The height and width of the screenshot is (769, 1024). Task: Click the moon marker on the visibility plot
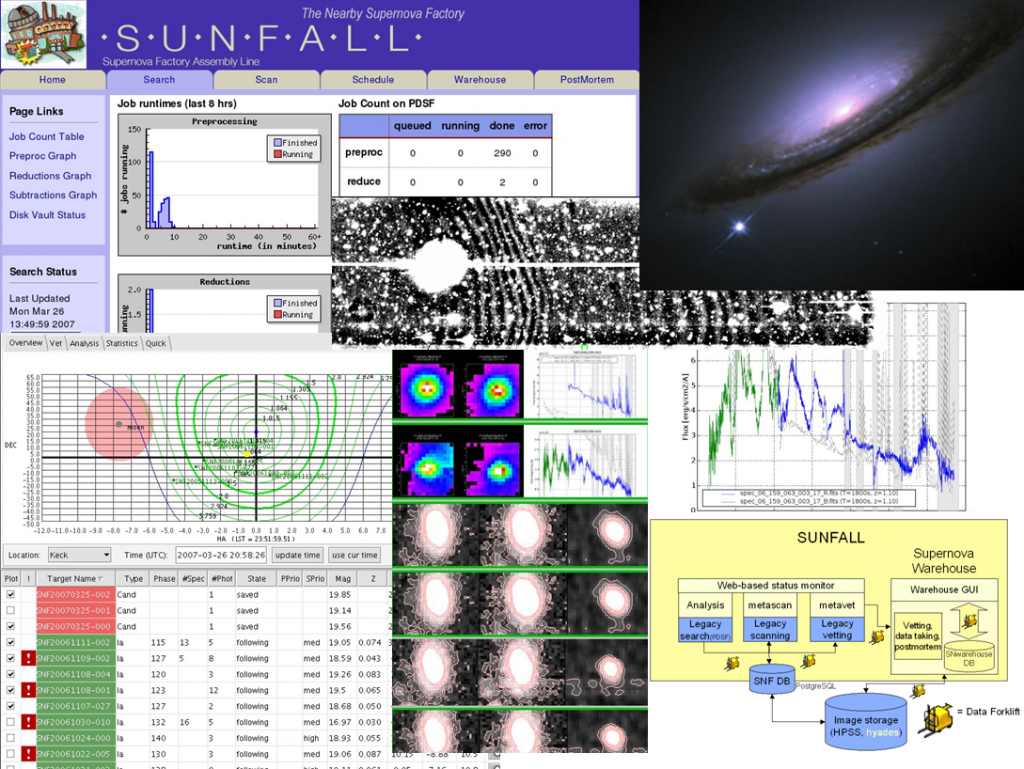click(117, 424)
